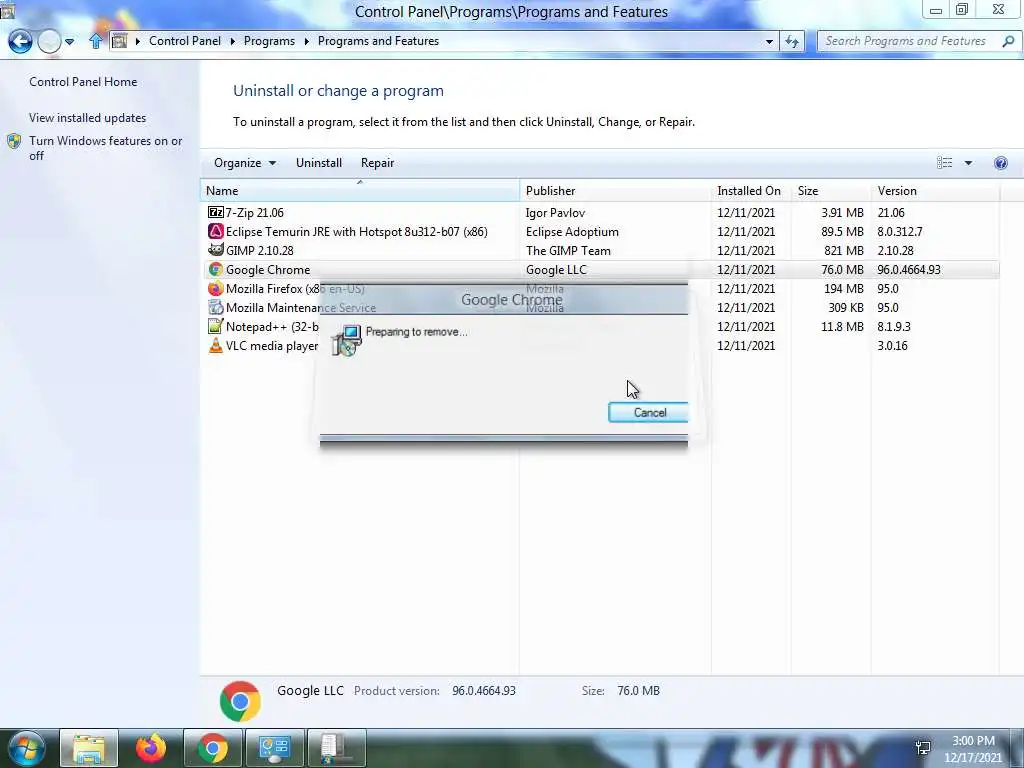Click Google LLC publisher cell in list
This screenshot has width=1024, height=768.
tap(556, 270)
